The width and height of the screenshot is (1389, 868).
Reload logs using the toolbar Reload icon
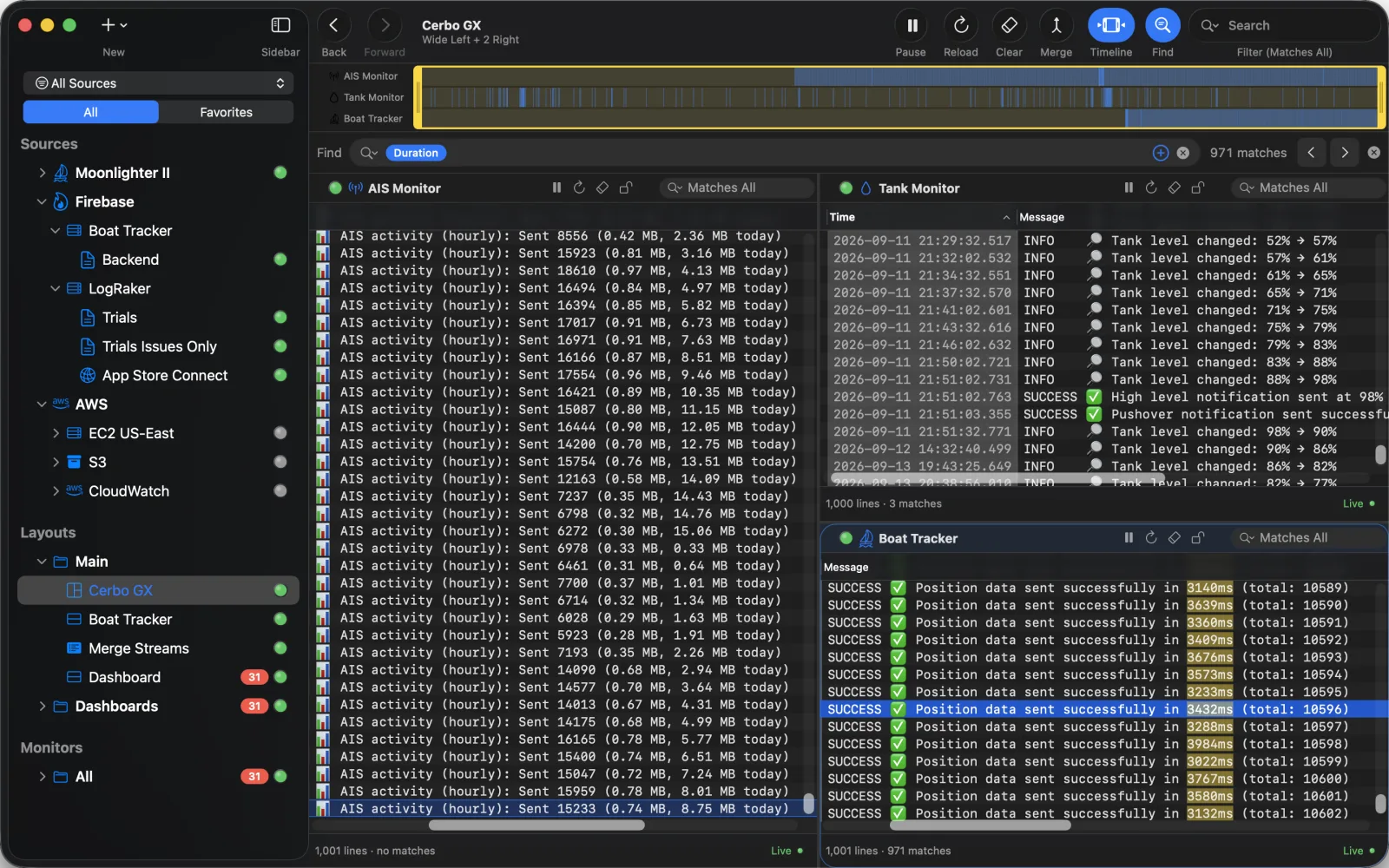(961, 26)
